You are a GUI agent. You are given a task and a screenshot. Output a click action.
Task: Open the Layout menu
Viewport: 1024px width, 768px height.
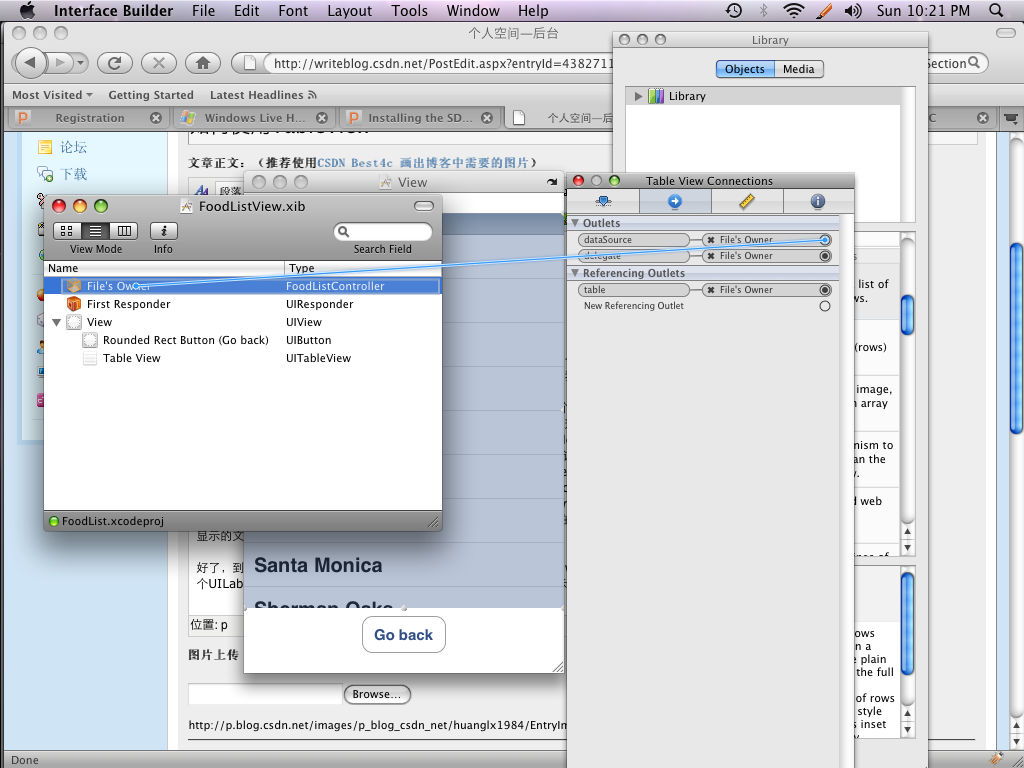[349, 10]
